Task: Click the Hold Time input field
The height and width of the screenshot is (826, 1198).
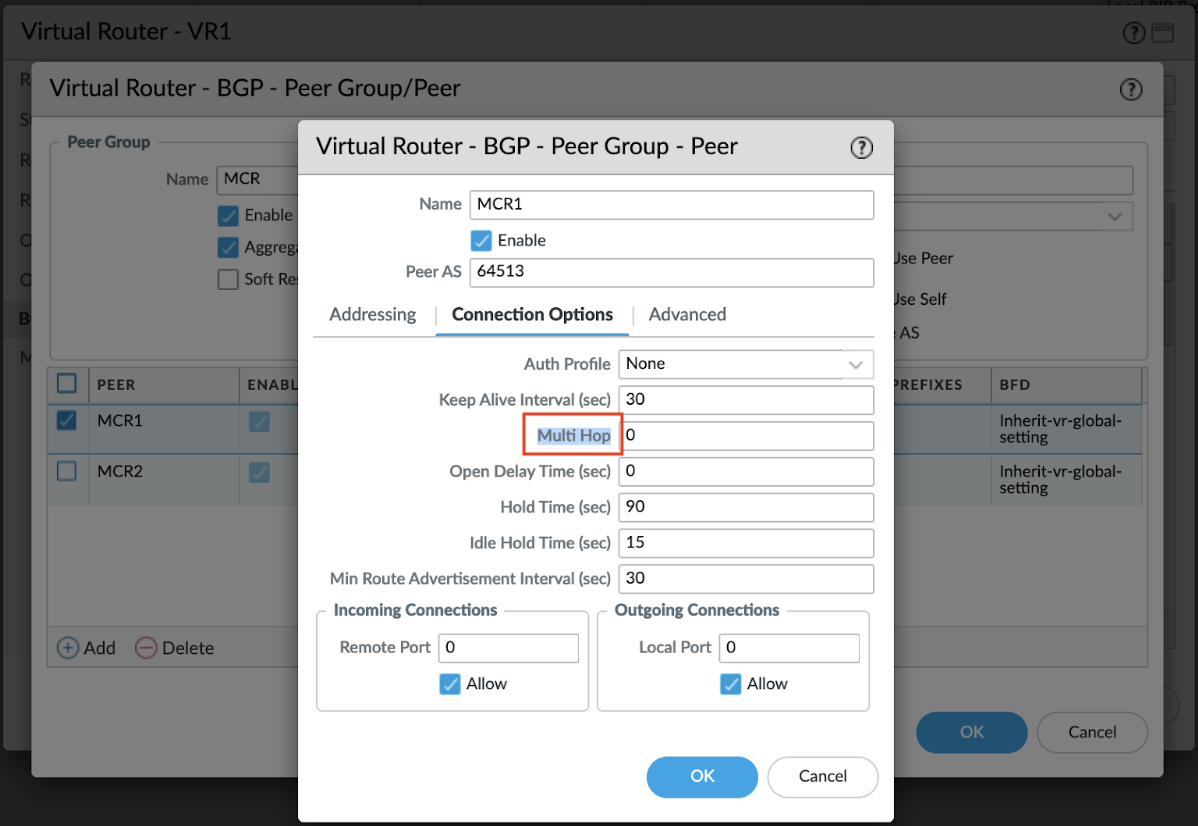Action: tap(746, 507)
